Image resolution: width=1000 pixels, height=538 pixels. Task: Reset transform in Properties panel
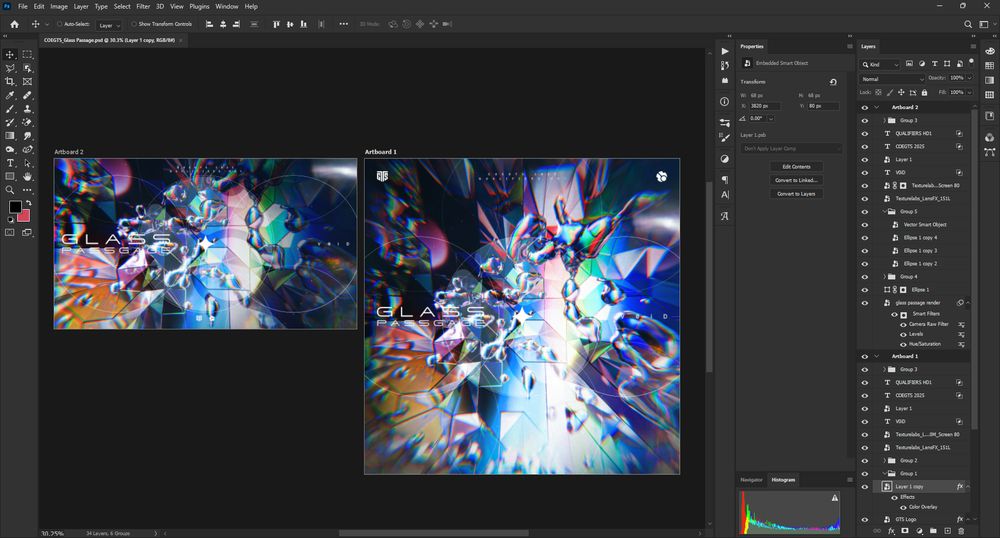833,82
